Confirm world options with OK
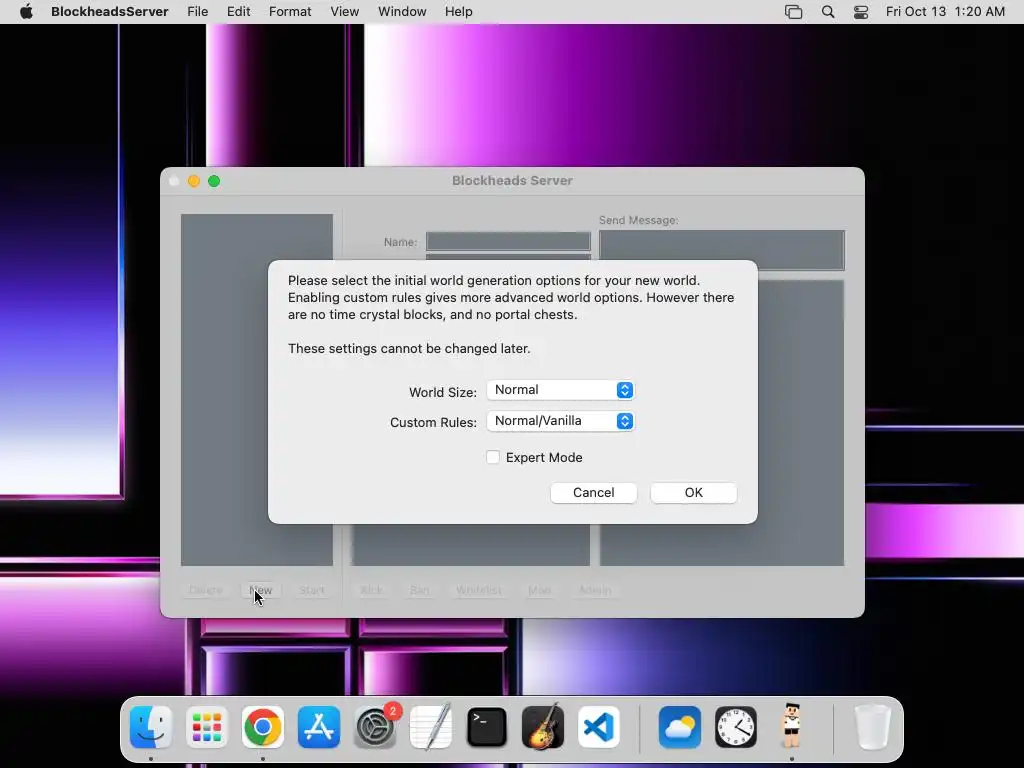Screen dimensions: 1024x768 coord(694,492)
